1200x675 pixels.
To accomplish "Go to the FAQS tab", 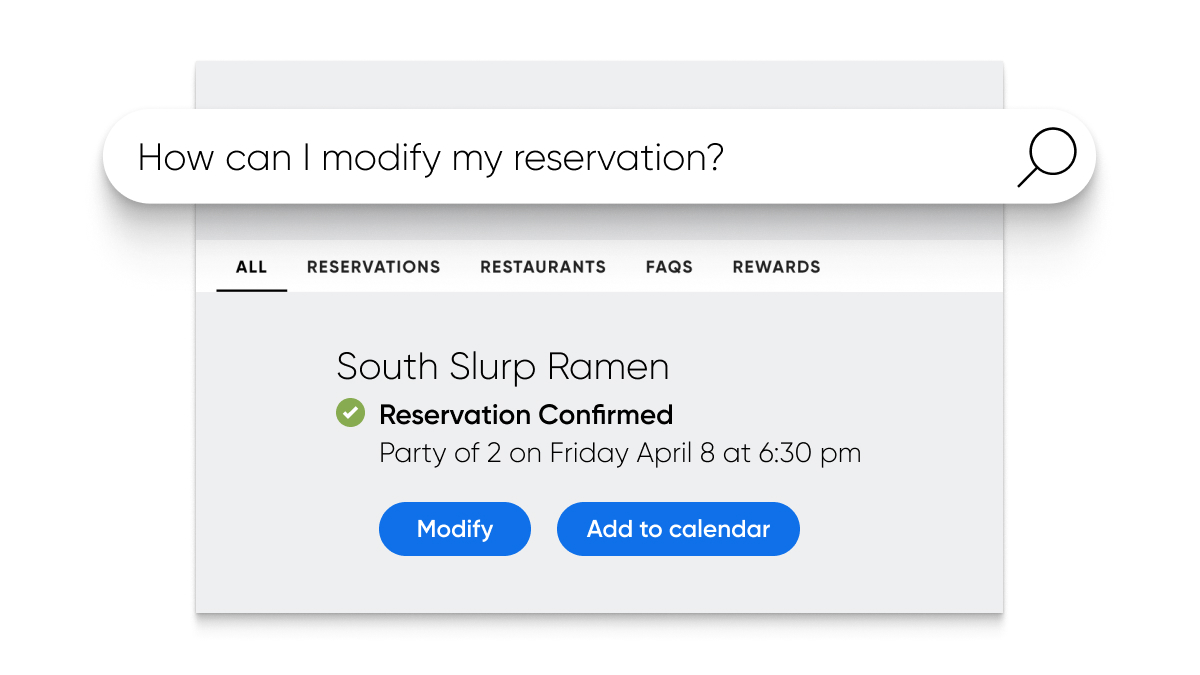I will tap(669, 267).
